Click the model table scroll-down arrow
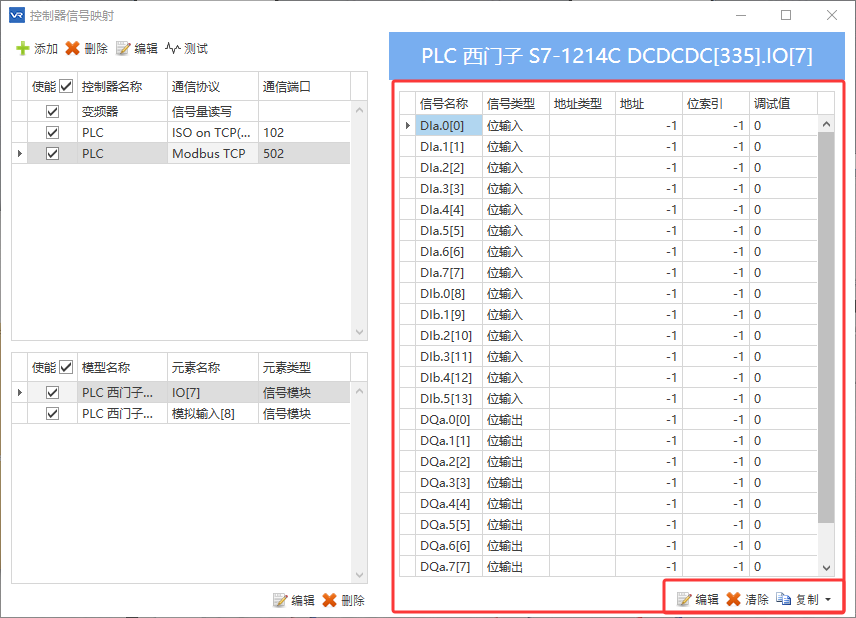Image resolution: width=856 pixels, height=618 pixels. [x=359, y=575]
